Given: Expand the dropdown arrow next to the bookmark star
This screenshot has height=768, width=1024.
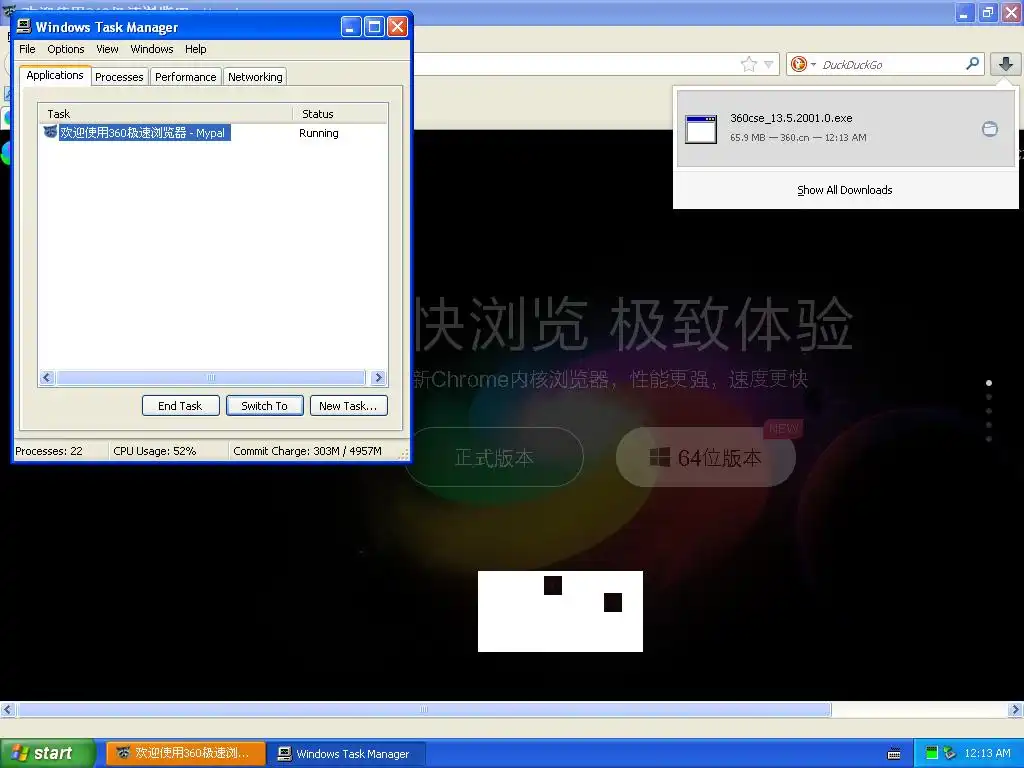Looking at the screenshot, I should click(x=769, y=65).
